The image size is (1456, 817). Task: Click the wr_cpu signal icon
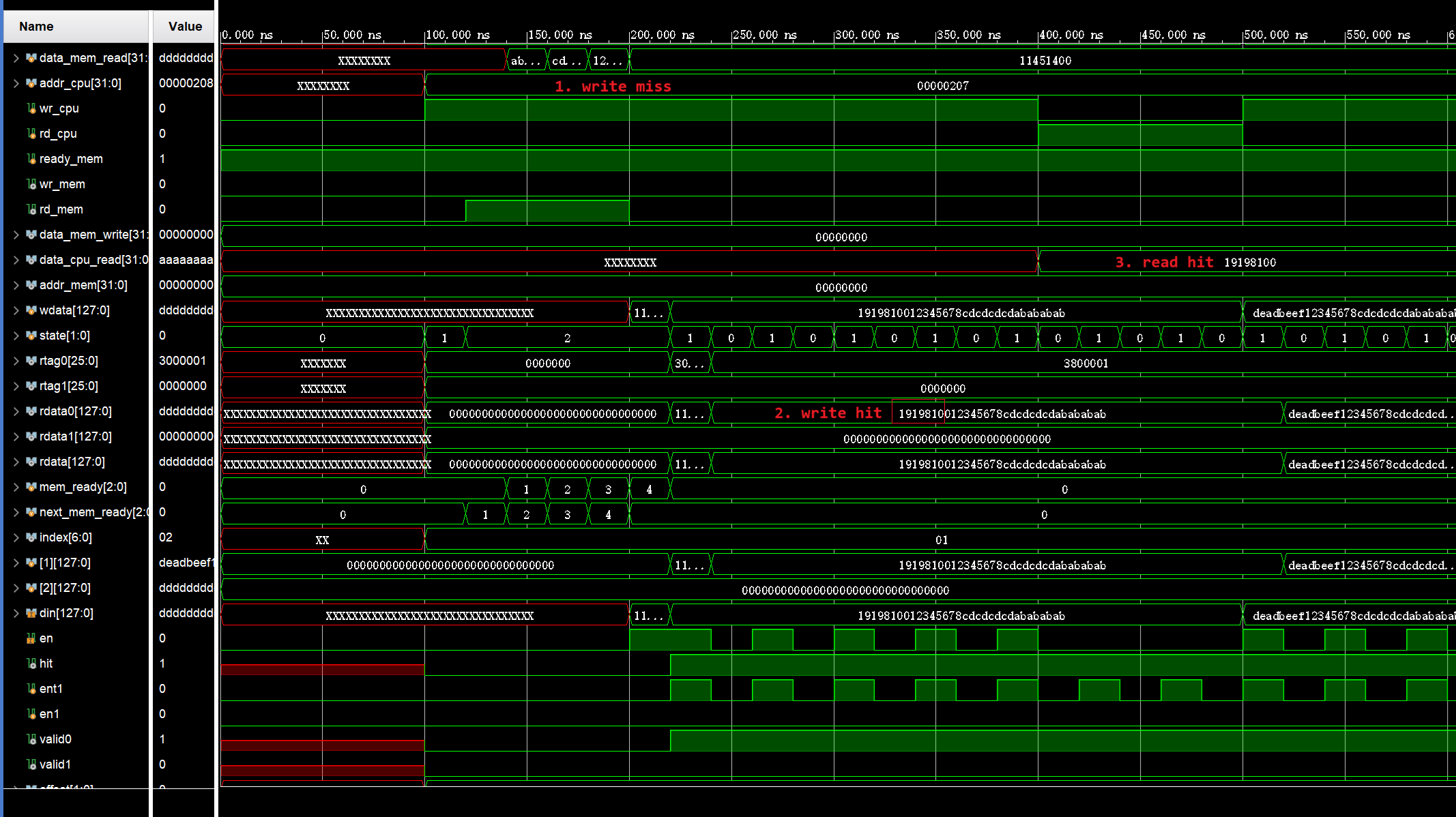[31, 108]
